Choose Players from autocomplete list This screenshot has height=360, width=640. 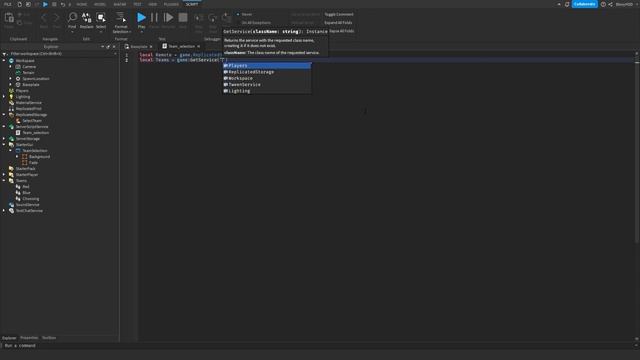[x=267, y=65]
